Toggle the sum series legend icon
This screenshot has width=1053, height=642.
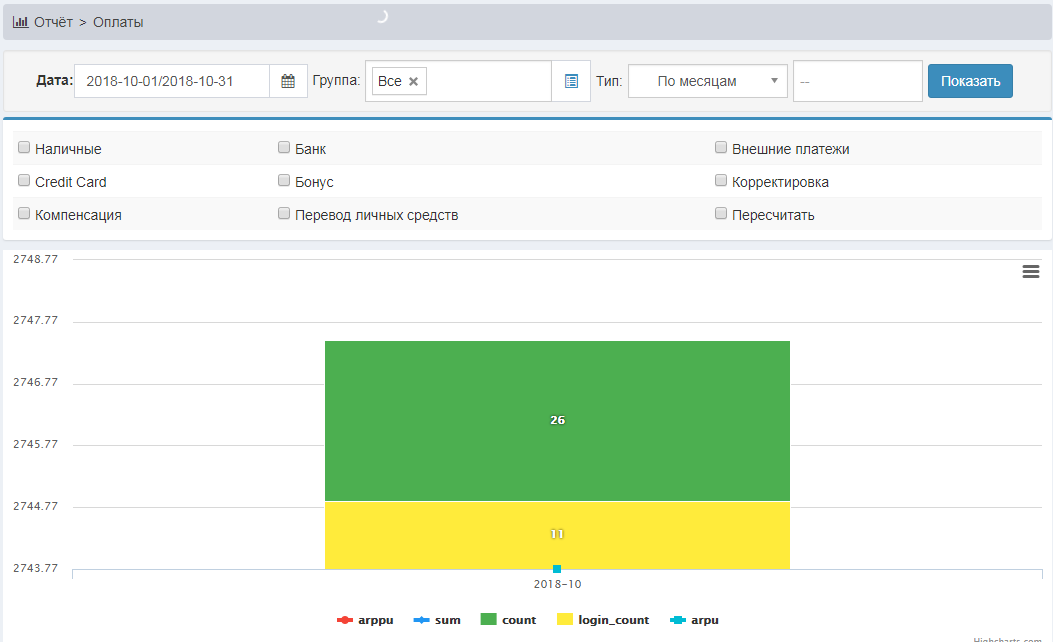pos(421,621)
